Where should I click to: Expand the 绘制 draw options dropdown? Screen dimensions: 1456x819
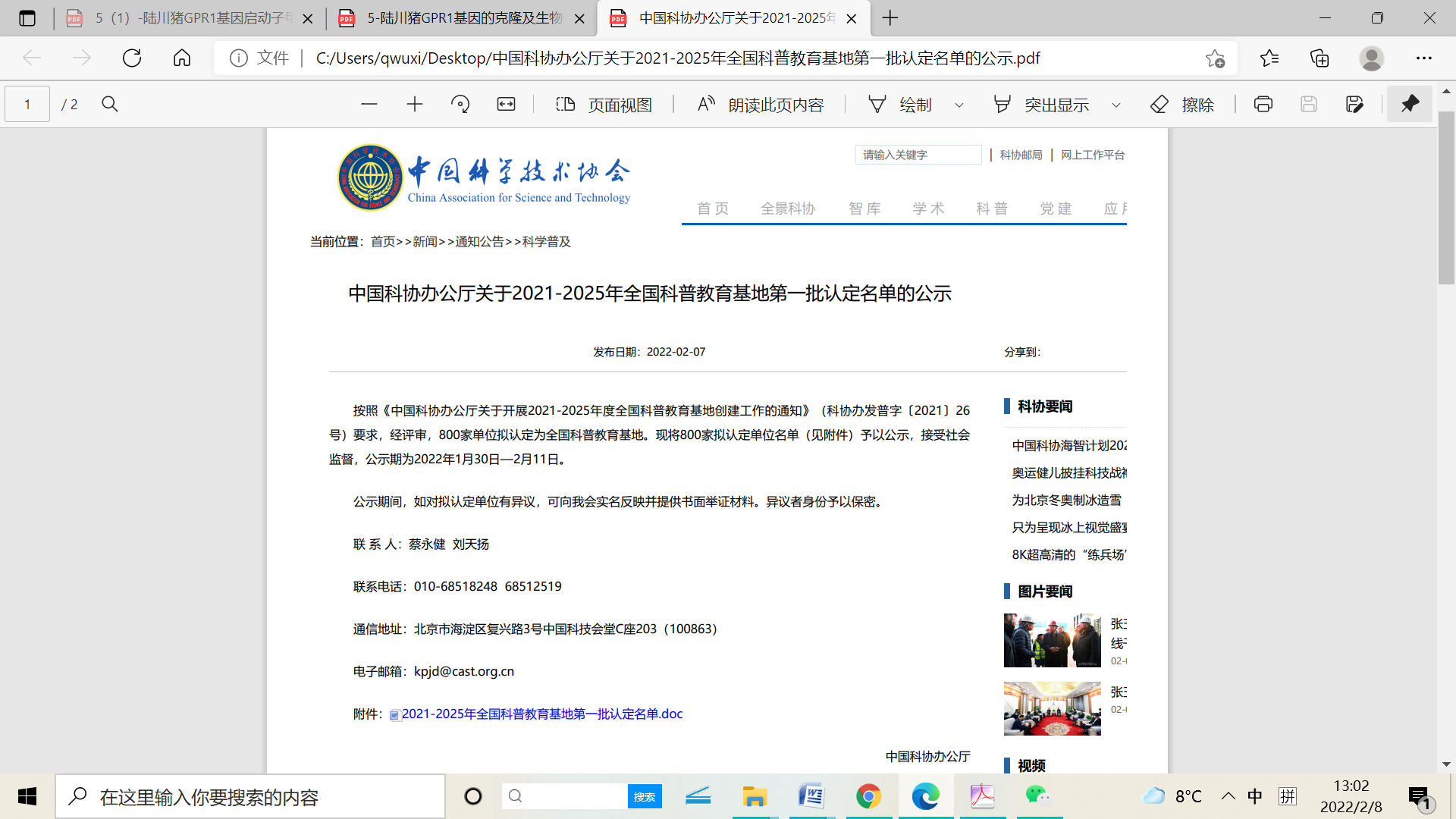(x=959, y=105)
